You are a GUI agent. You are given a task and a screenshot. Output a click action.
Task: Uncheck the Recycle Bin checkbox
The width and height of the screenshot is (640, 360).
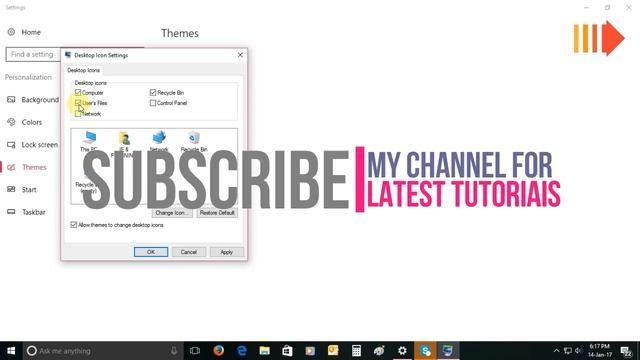click(153, 93)
